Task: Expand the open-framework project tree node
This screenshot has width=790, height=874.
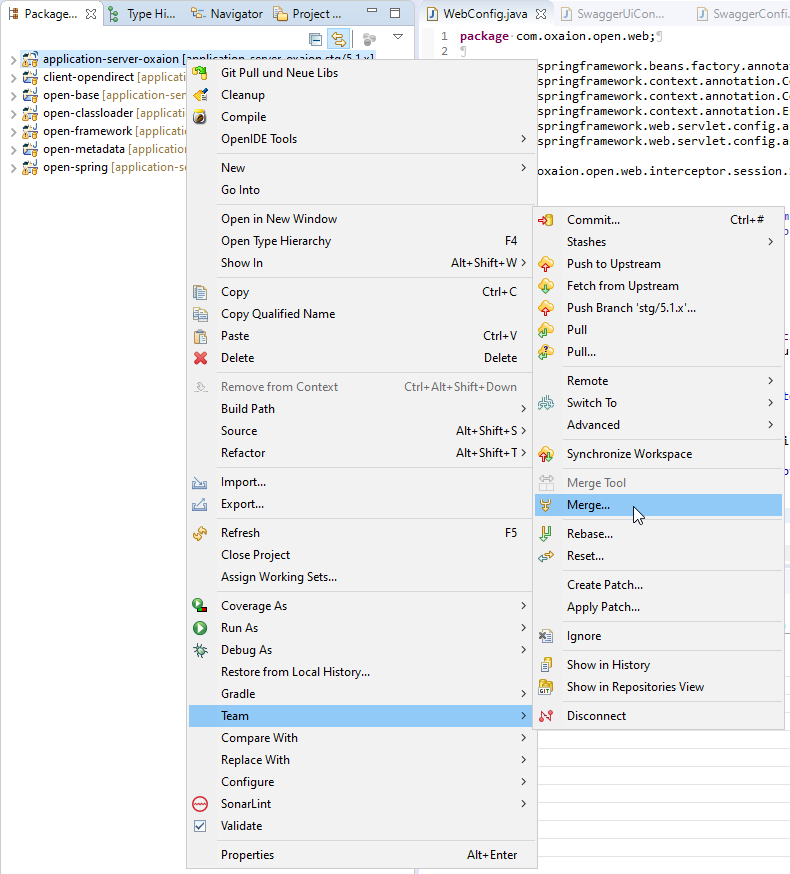Action: click(x=13, y=131)
